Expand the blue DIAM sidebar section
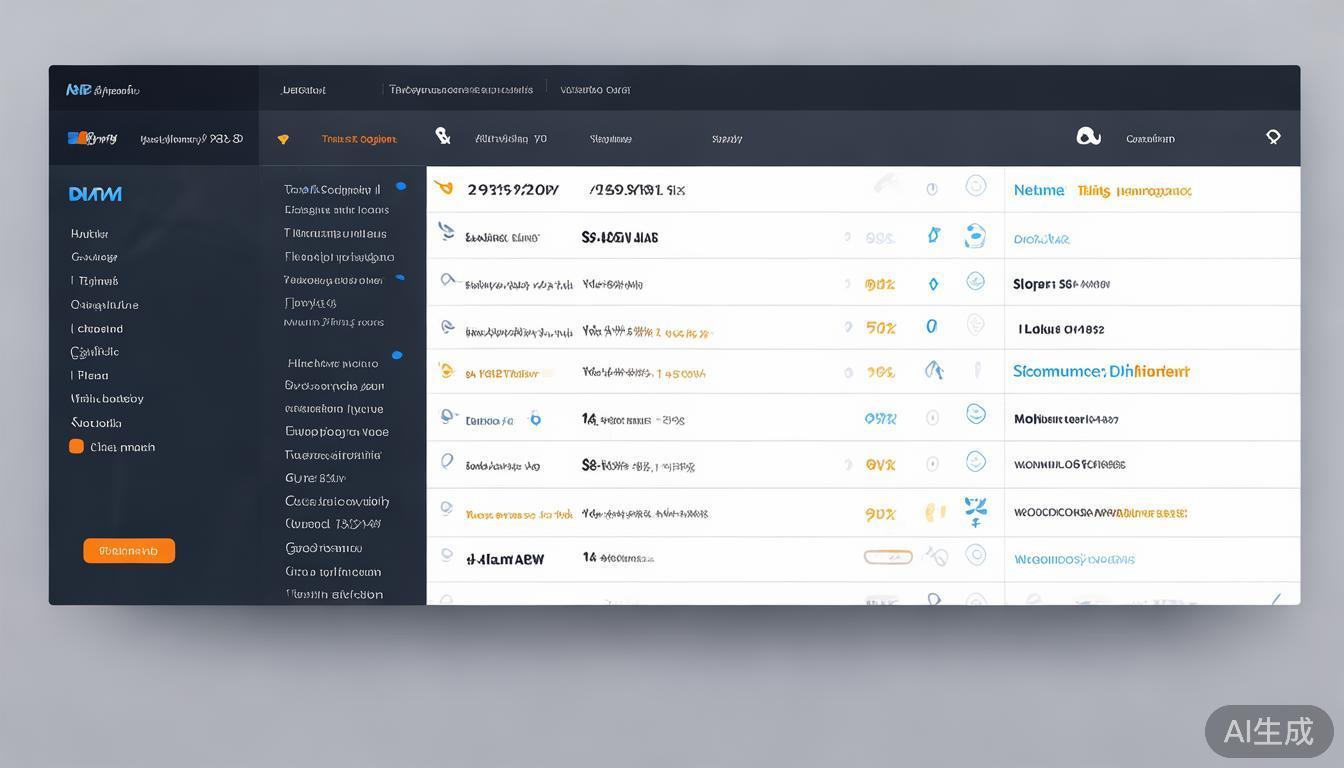This screenshot has width=1344, height=768. 95,194
